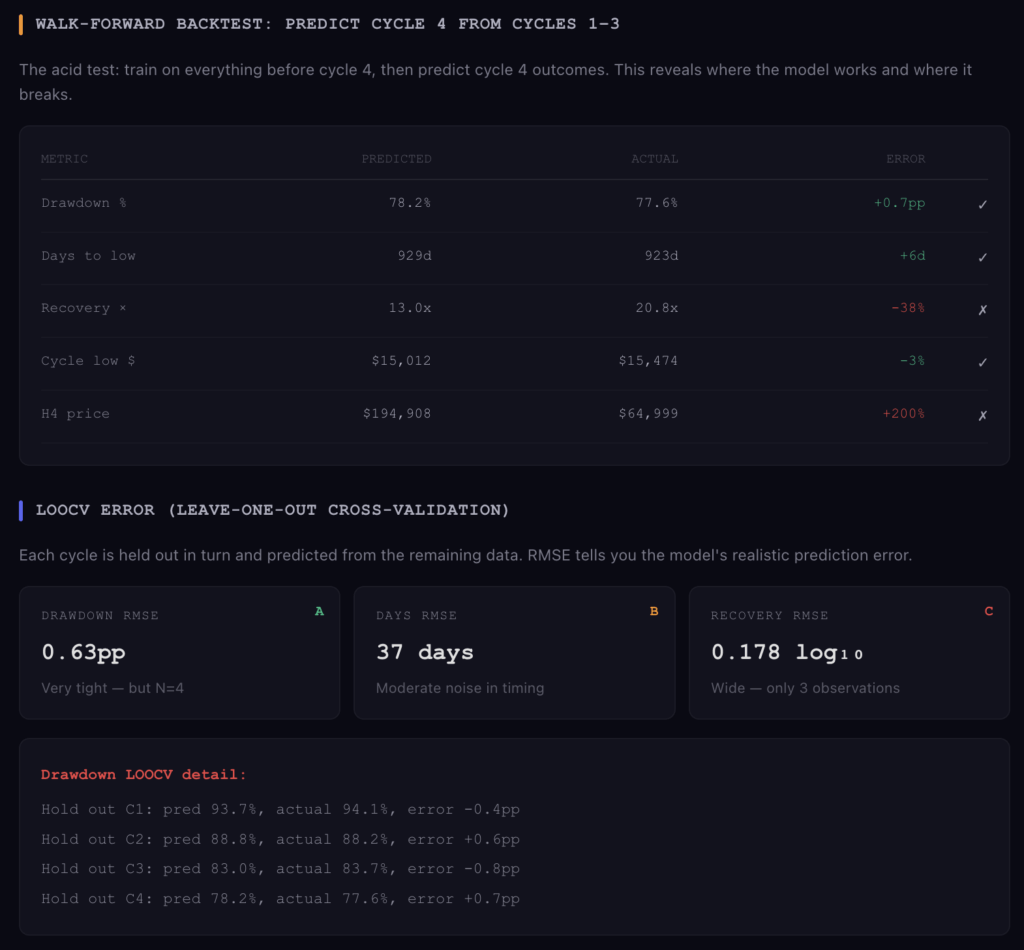Select the ERROR column header
Image resolution: width=1024 pixels, height=950 pixels.
(x=905, y=159)
